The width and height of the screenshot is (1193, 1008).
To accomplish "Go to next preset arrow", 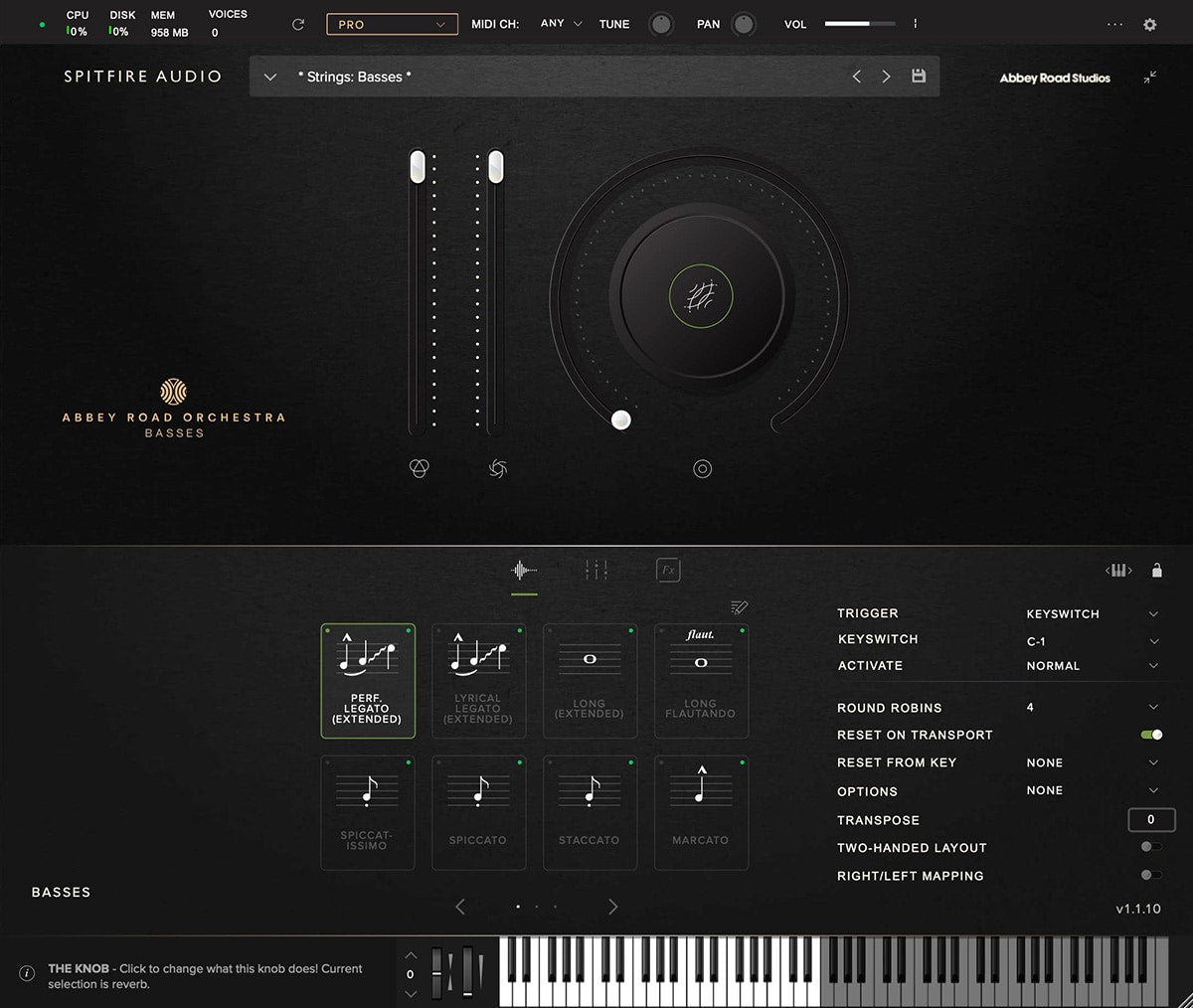I will tap(886, 77).
